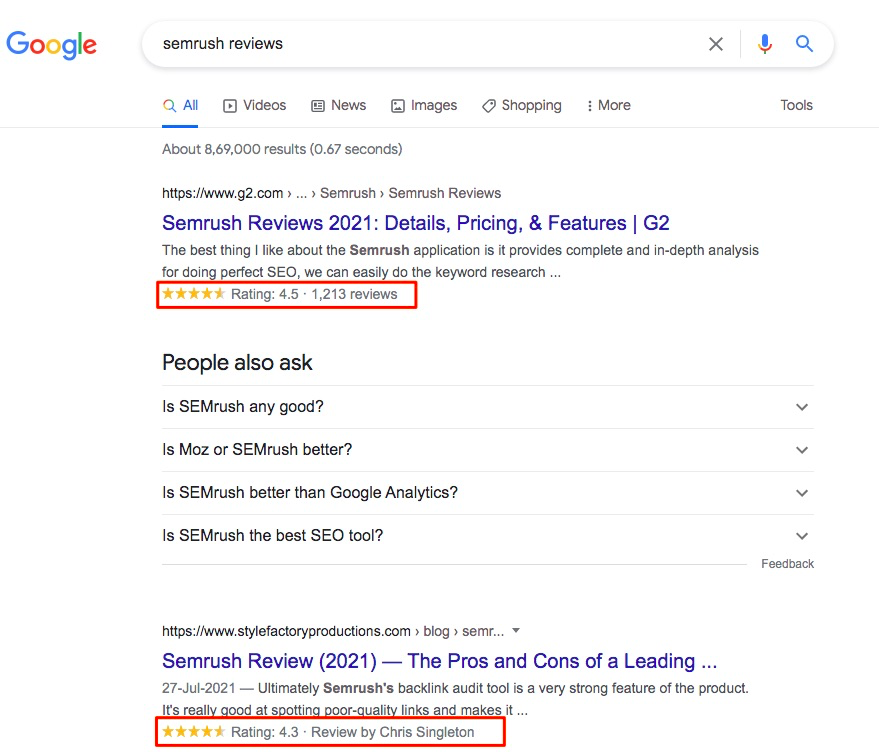Click the blue magnifying glass search icon
Image resolution: width=879 pixels, height=755 pixels.
pyautogui.click(x=804, y=44)
